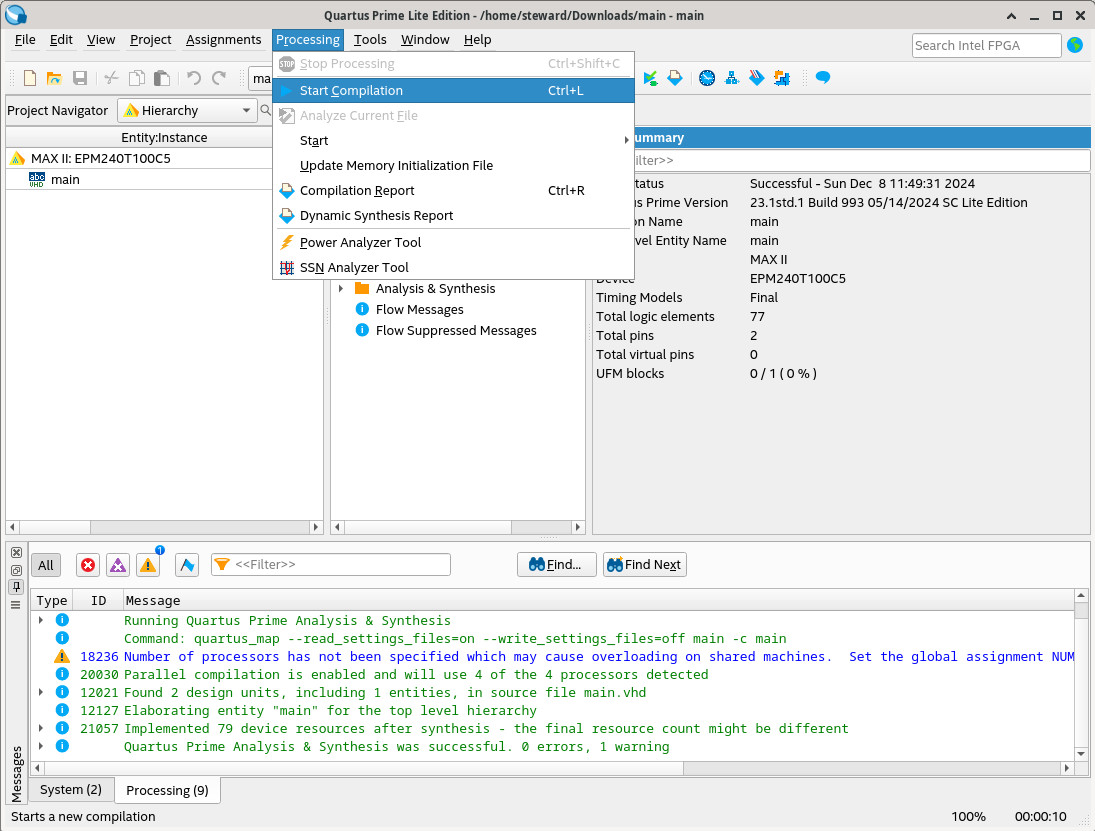The height and width of the screenshot is (831, 1095).
Task: Open the Hierarchy dropdown in Project Navigator
Action: [x=187, y=110]
